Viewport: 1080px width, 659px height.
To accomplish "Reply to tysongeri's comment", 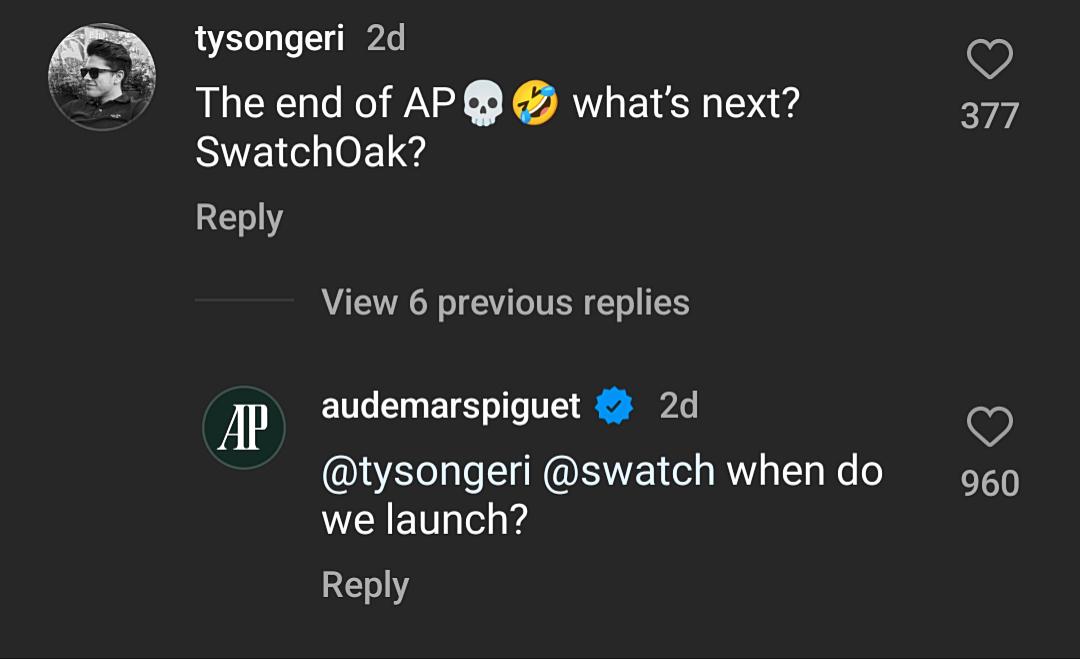I will point(239,218).
